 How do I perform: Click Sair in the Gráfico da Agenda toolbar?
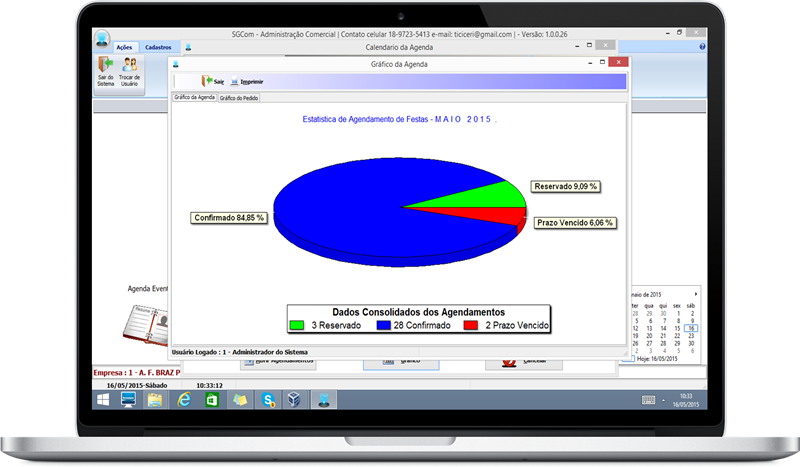click(x=213, y=81)
